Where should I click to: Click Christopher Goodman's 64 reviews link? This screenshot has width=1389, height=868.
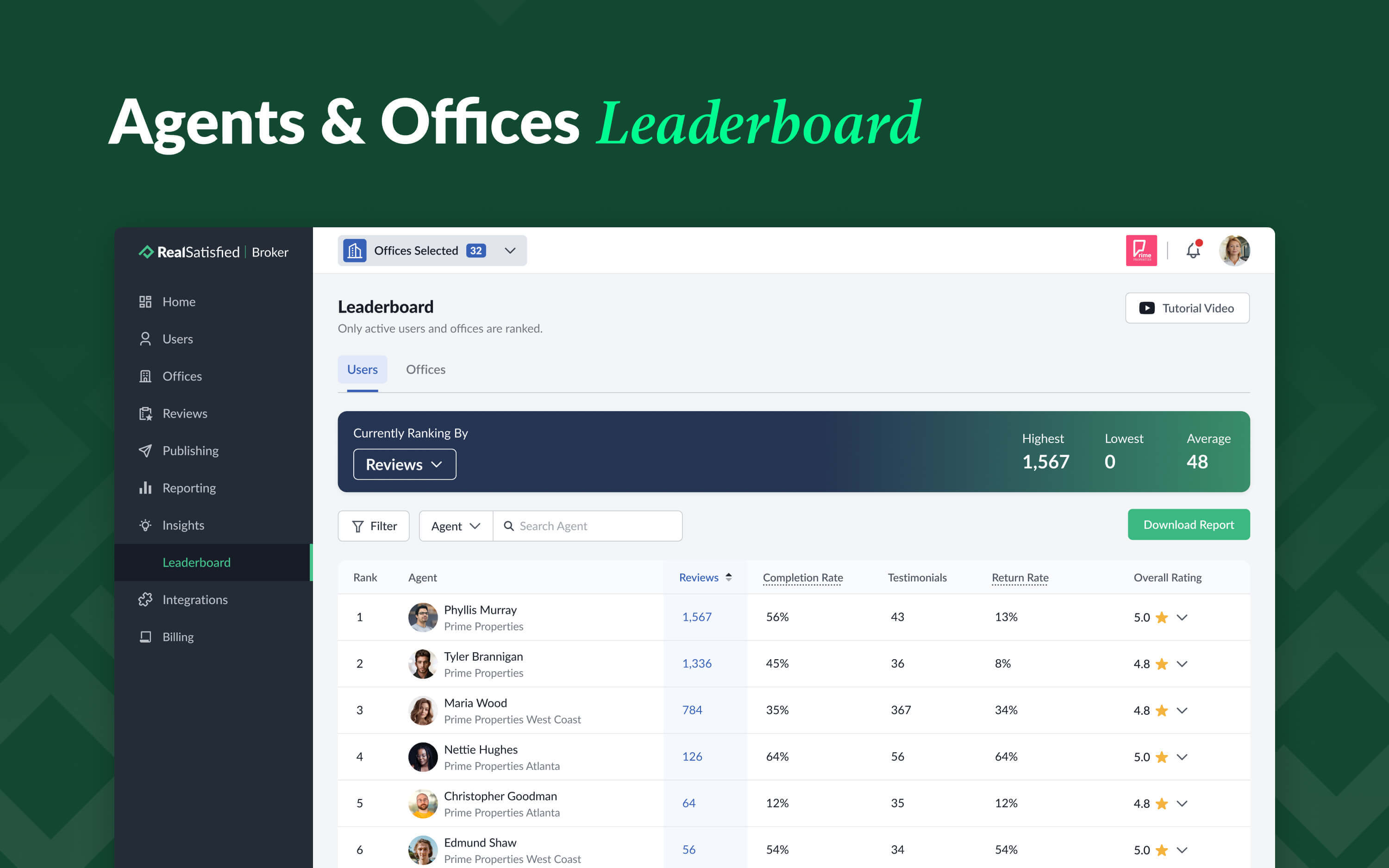pyautogui.click(x=689, y=803)
